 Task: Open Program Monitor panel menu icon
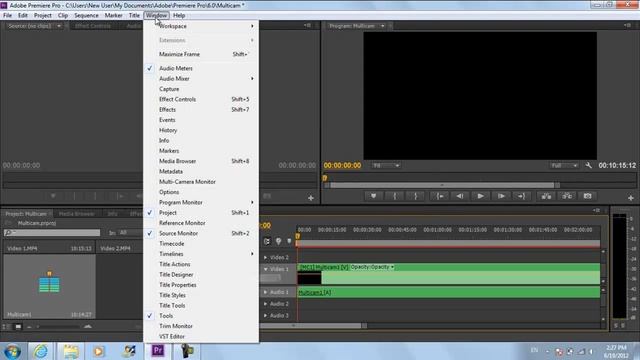(627, 26)
